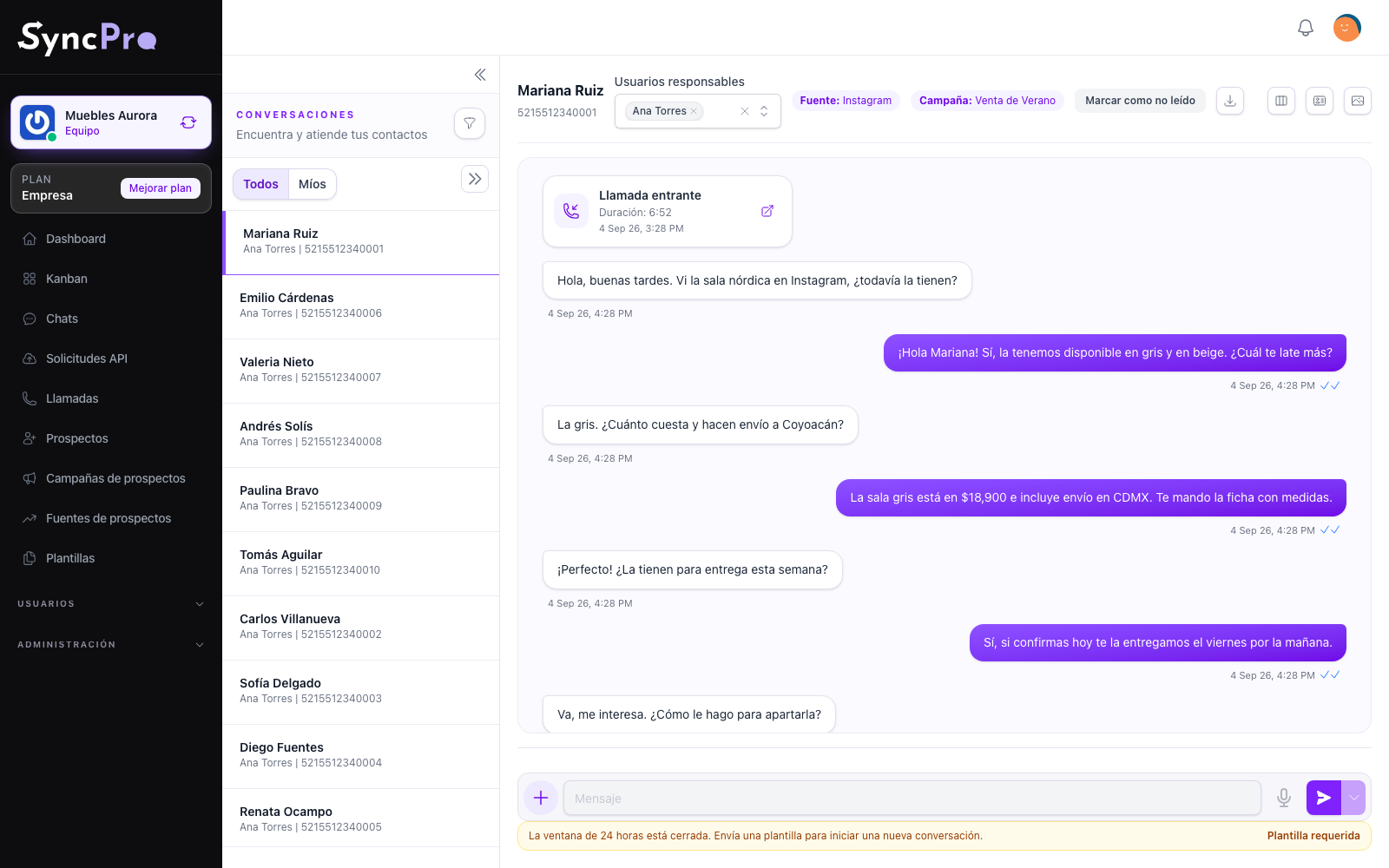Go to Prospectos

pos(111,438)
